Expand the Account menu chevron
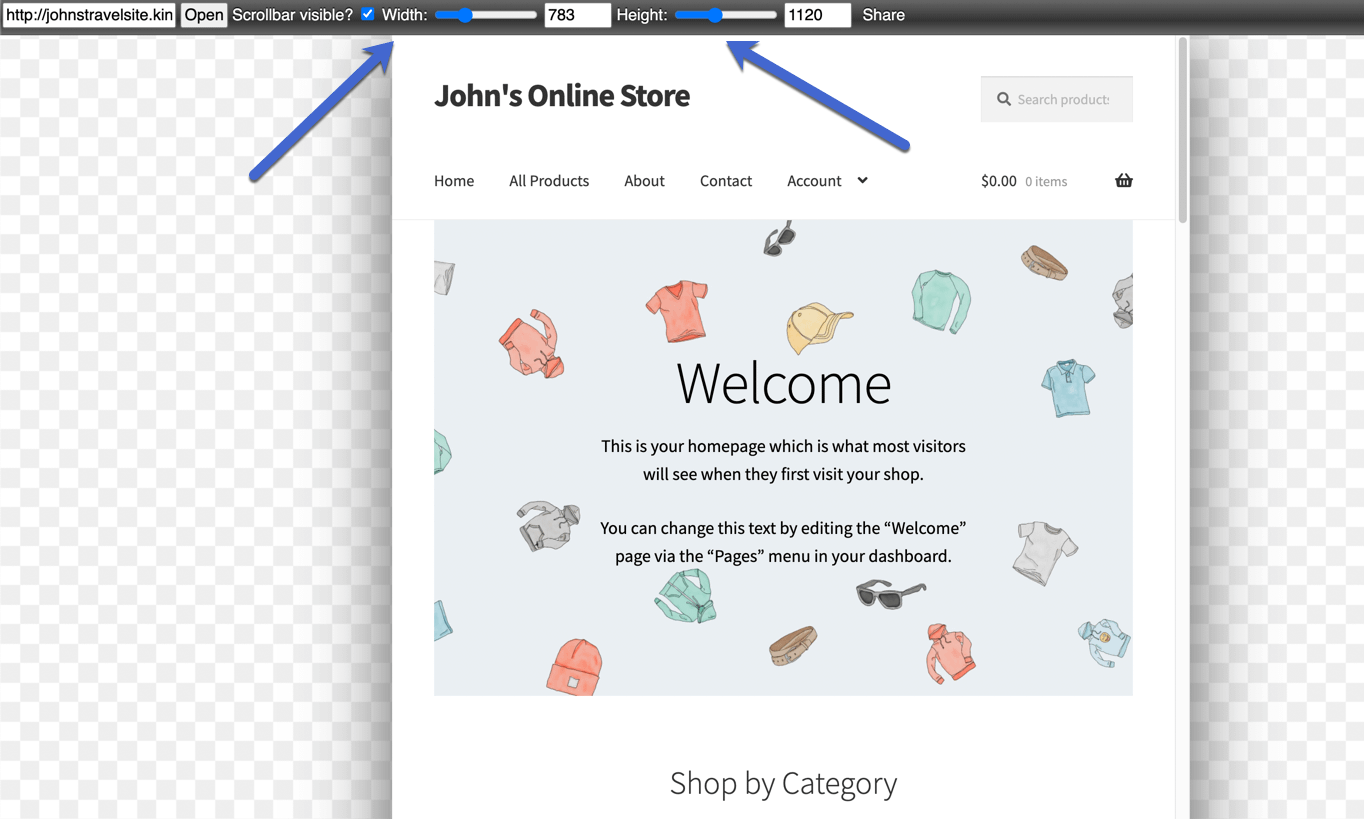Screen dimensions: 1364x819 click(x=862, y=181)
